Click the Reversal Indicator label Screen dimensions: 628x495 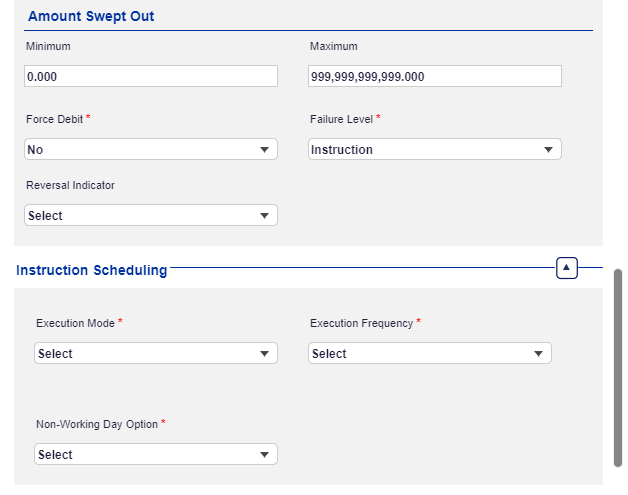[70, 185]
